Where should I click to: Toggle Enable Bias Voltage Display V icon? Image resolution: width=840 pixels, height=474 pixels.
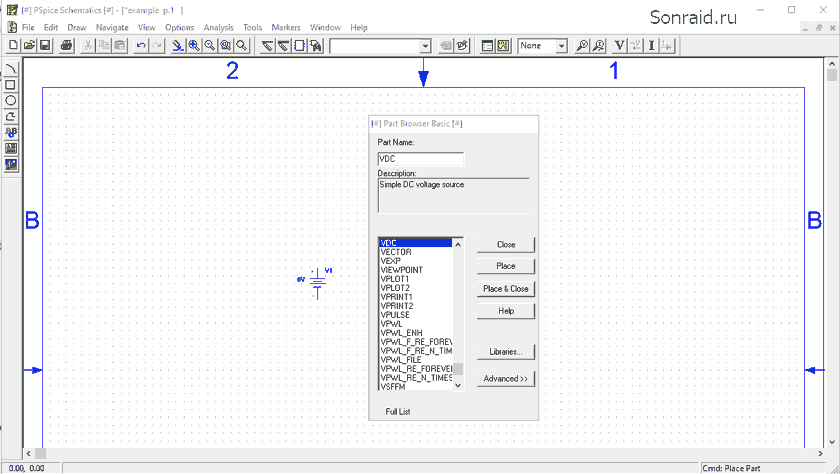pos(619,46)
